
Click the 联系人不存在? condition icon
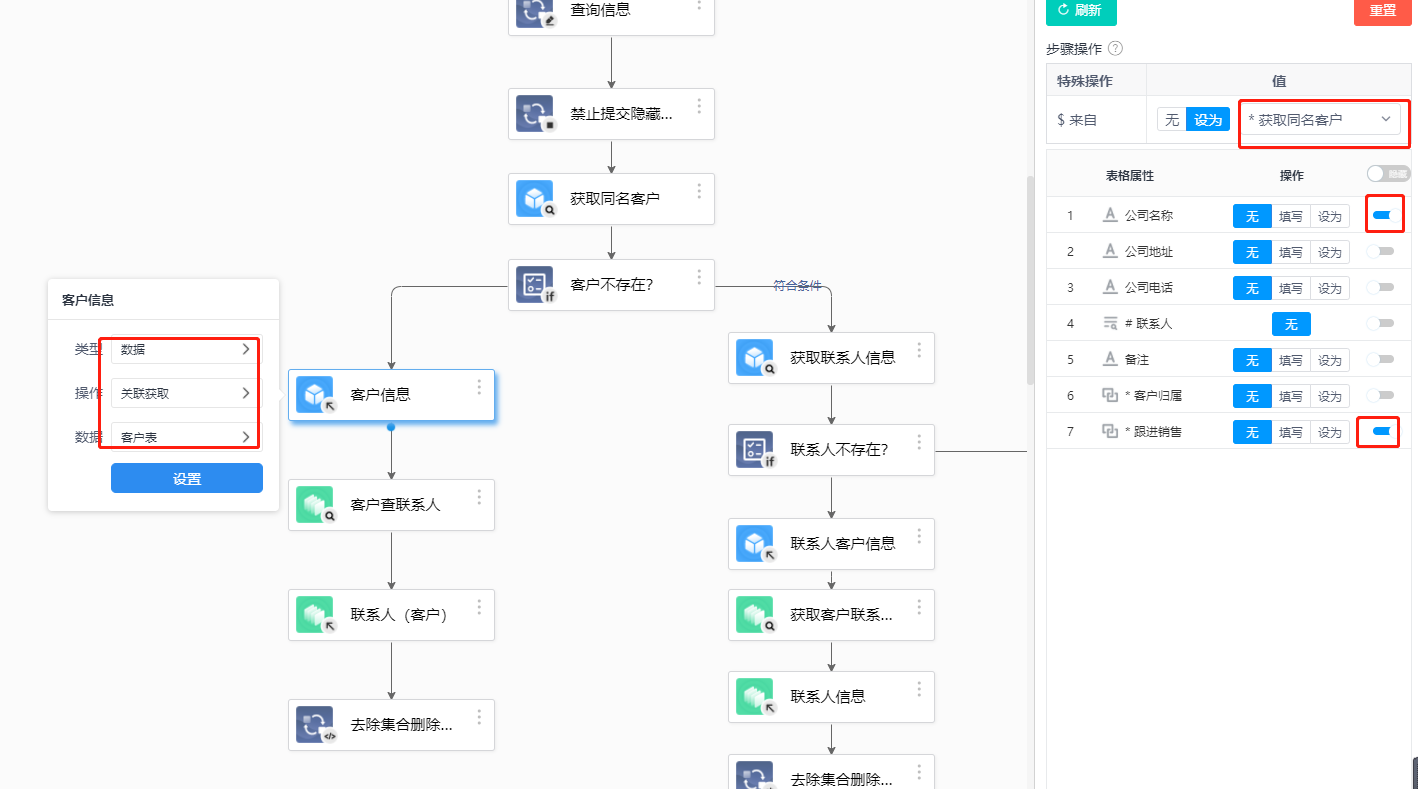pyautogui.click(x=754, y=449)
